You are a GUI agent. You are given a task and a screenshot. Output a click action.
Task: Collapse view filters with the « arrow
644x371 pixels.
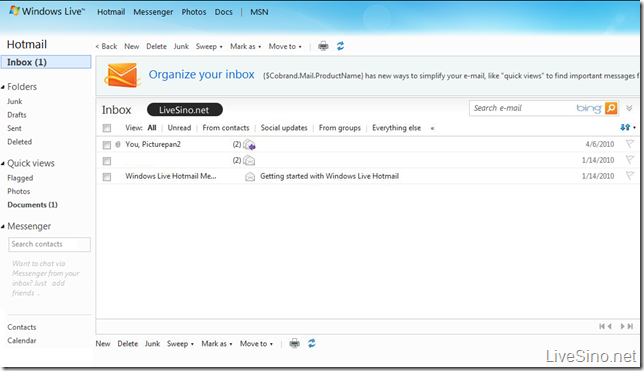tap(432, 128)
